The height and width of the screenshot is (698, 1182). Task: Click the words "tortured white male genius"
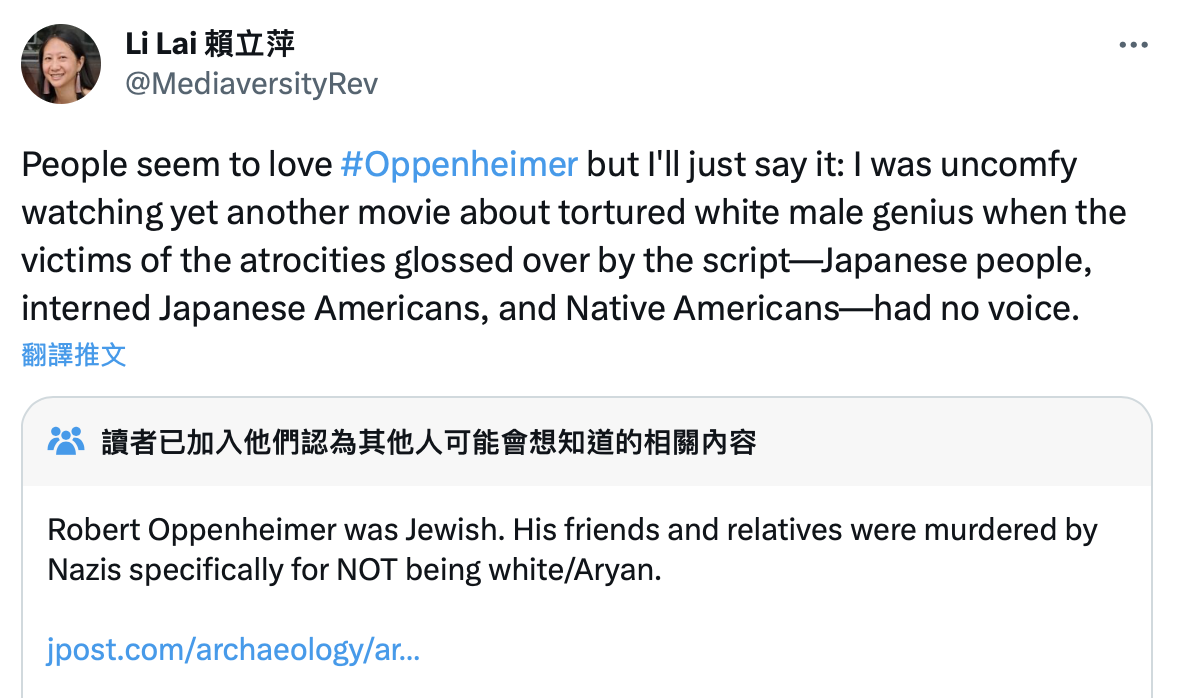click(x=748, y=213)
